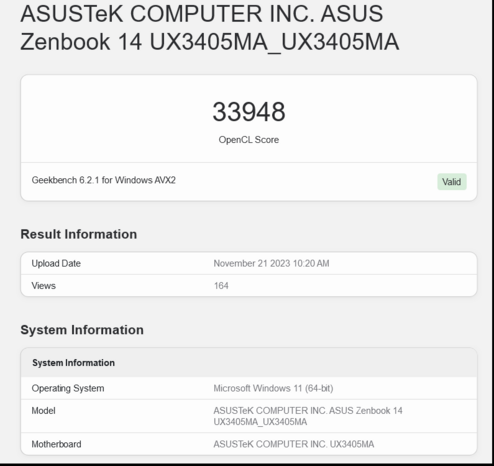Screen dimensions: 494x466
Task: Click the Motherboard row label
Action: (x=56, y=444)
